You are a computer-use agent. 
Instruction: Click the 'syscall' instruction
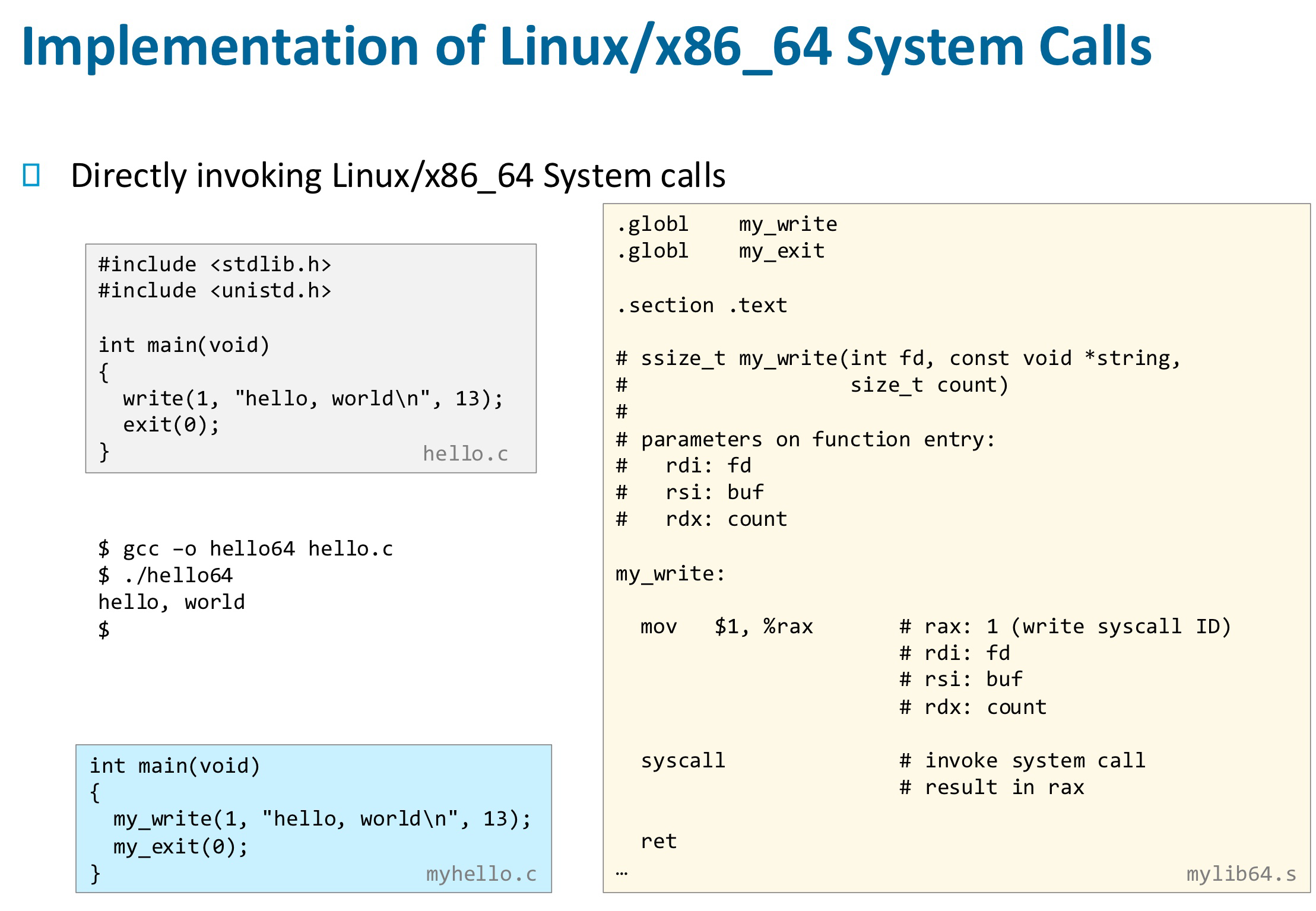[683, 761]
